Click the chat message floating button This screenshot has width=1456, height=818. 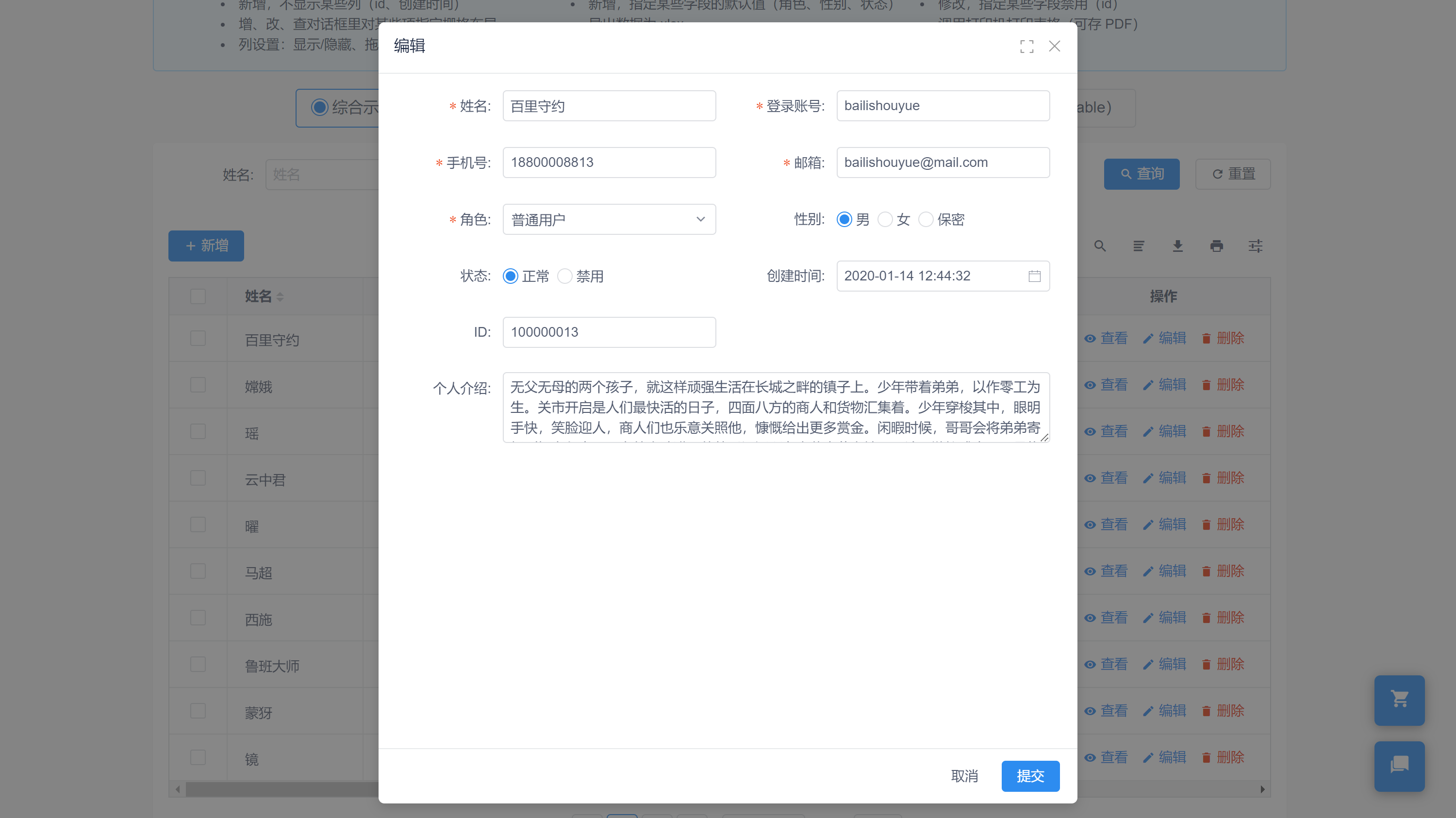tap(1400, 766)
